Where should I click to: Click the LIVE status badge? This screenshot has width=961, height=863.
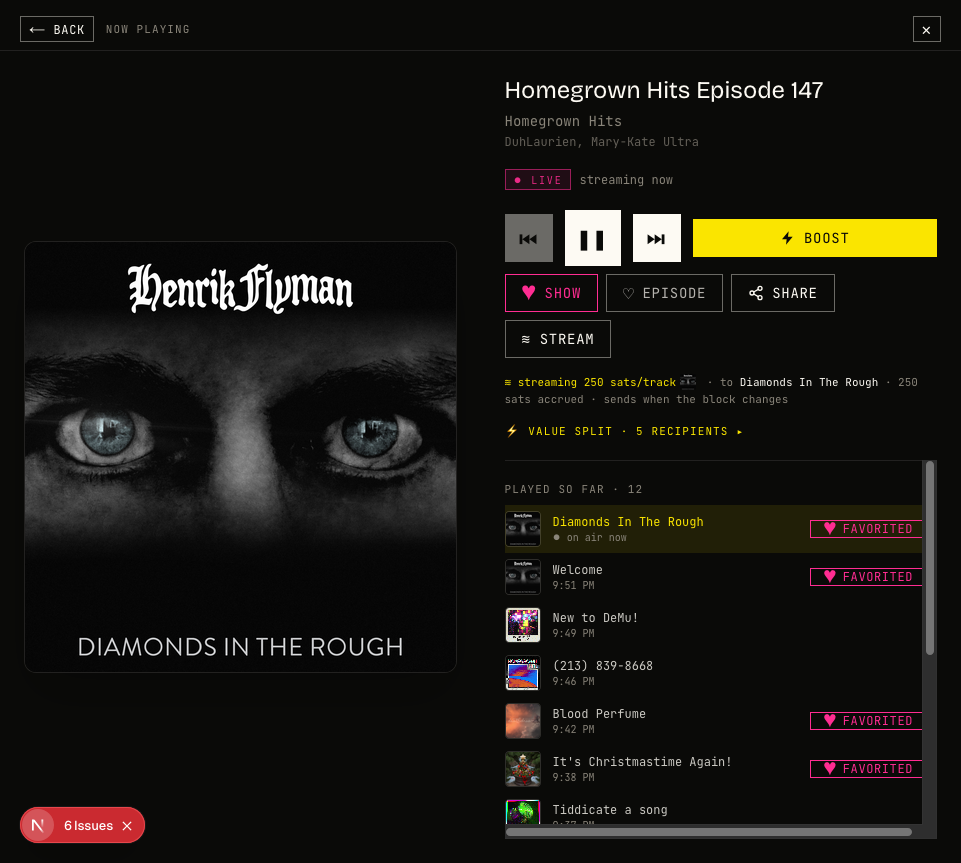click(x=537, y=180)
